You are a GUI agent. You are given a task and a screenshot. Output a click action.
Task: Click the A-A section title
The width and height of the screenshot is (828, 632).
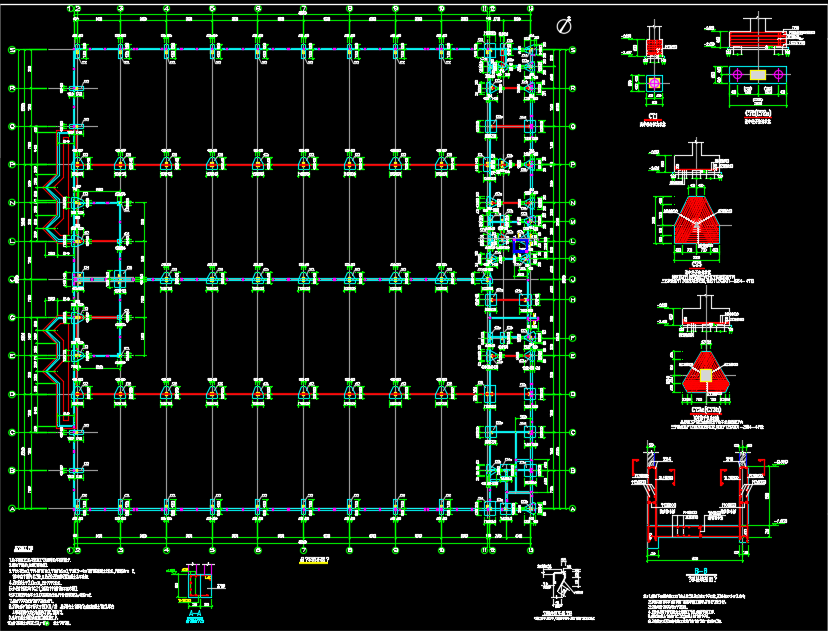click(x=194, y=614)
